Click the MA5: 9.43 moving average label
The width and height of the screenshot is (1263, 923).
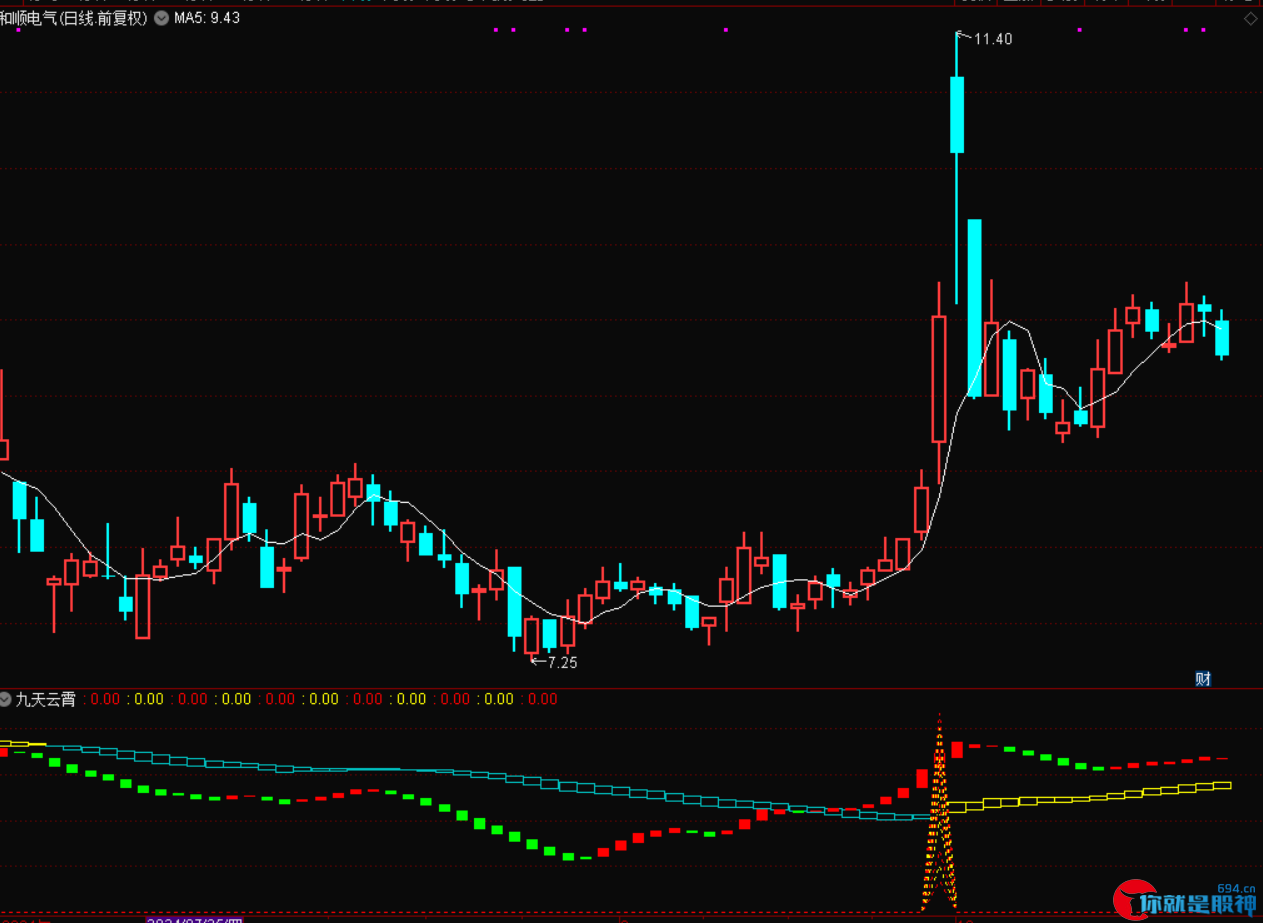point(207,18)
